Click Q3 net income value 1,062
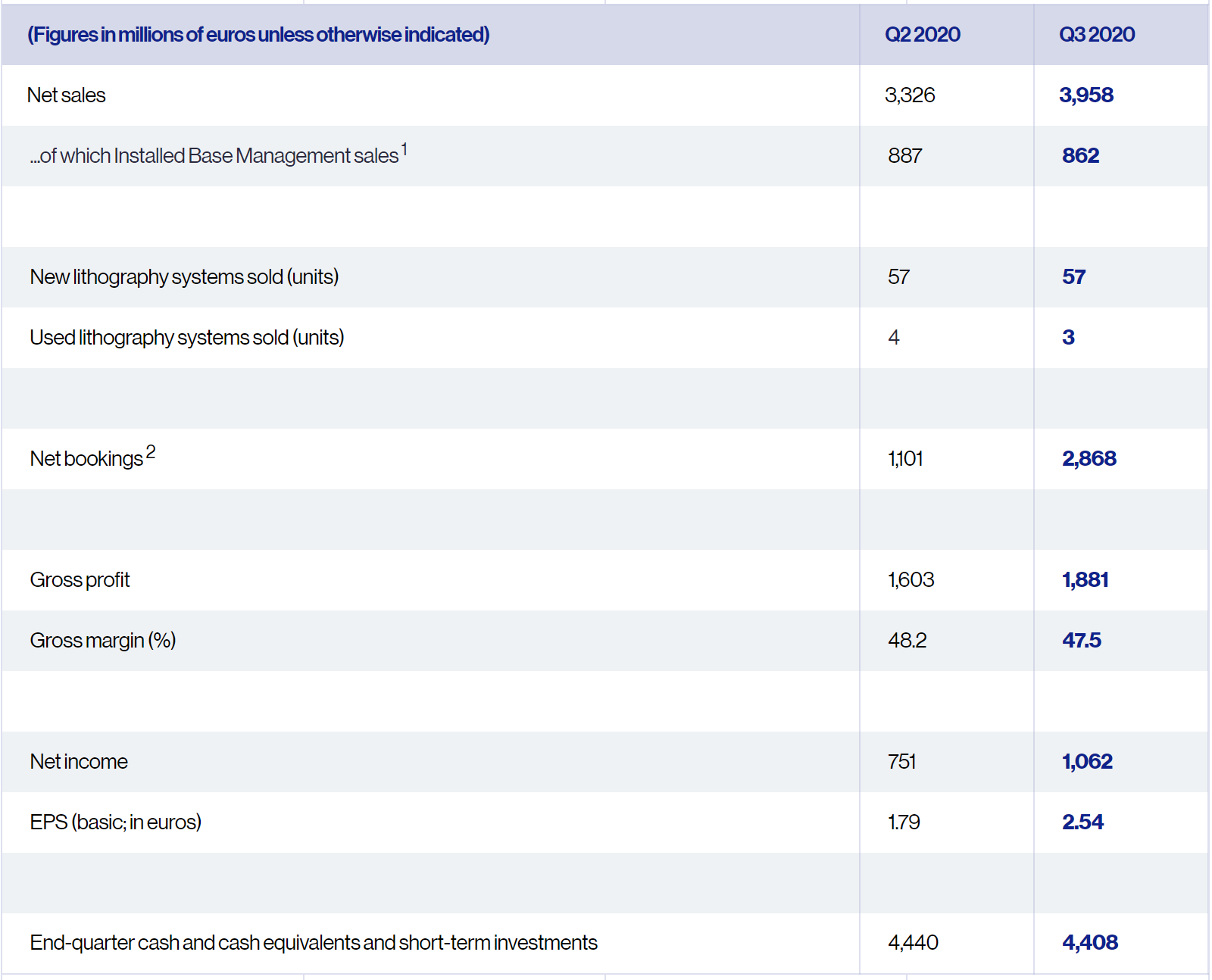 tap(1087, 762)
